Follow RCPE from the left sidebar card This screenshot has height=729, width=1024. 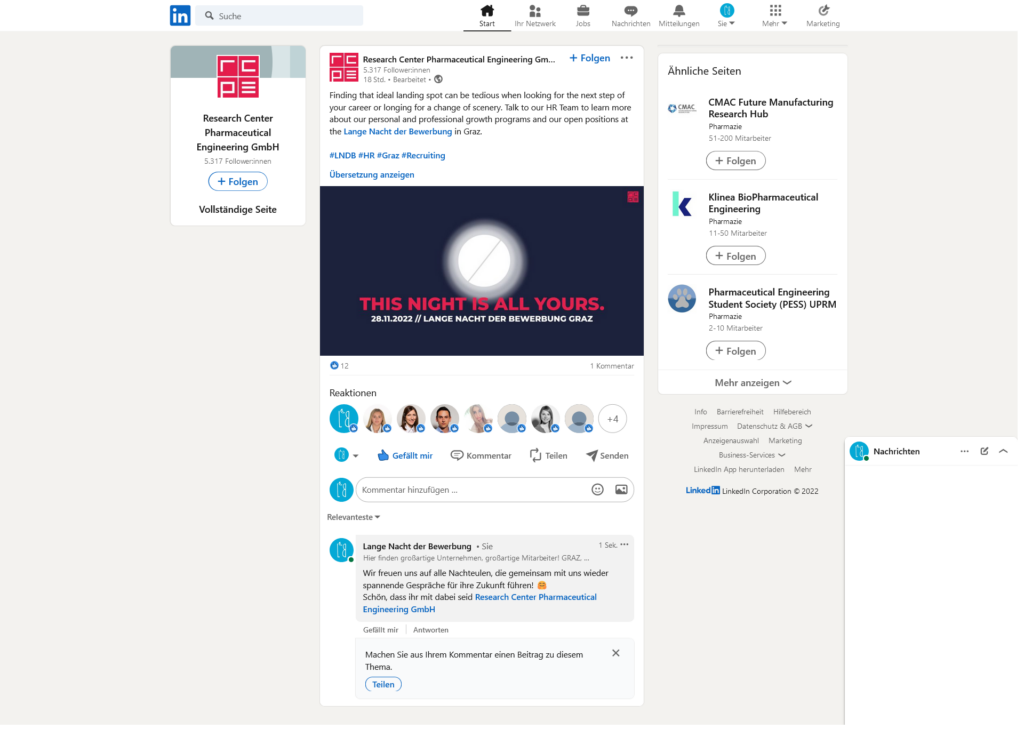pyautogui.click(x=238, y=182)
